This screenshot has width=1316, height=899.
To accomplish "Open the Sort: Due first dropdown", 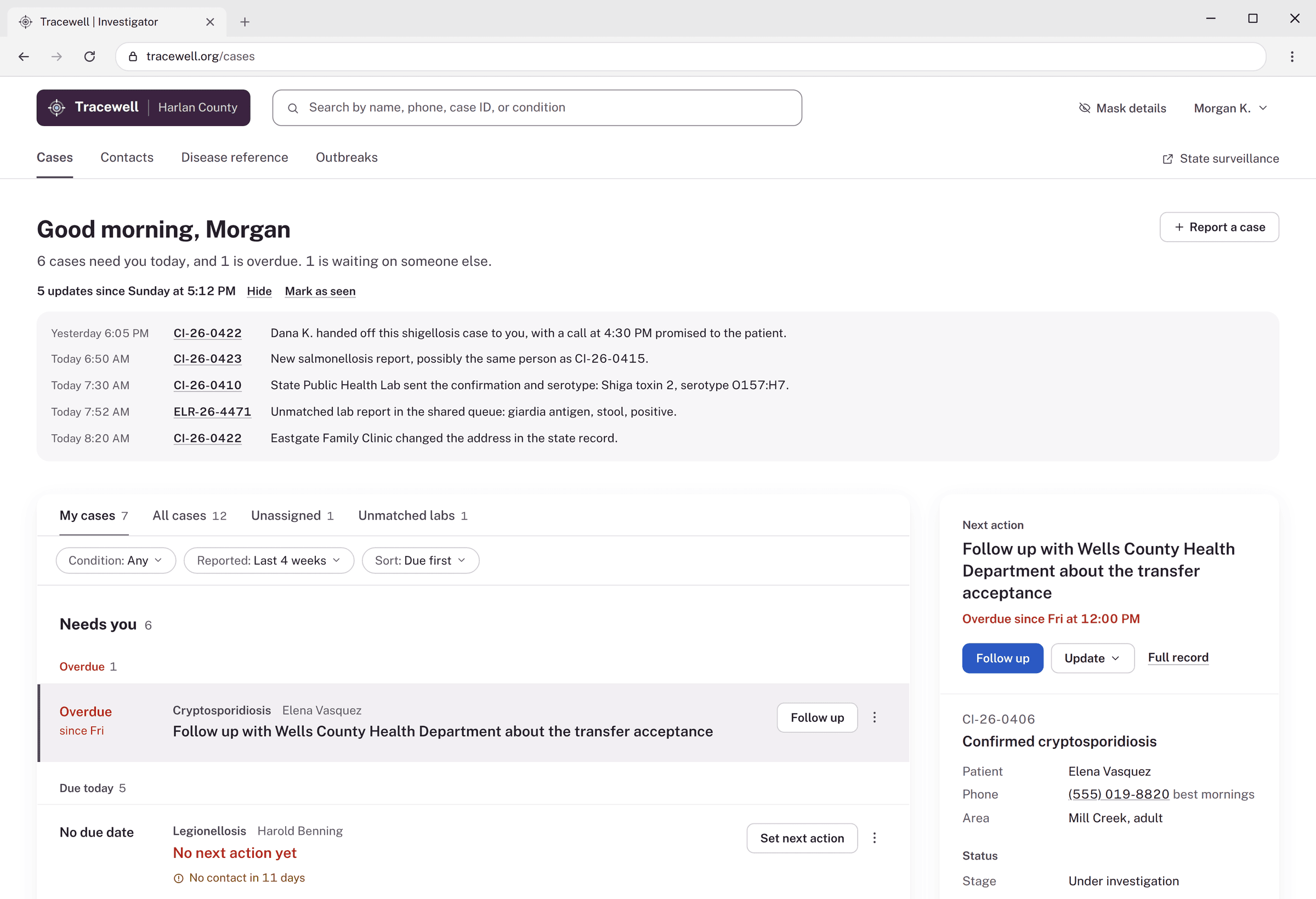I will pos(421,560).
